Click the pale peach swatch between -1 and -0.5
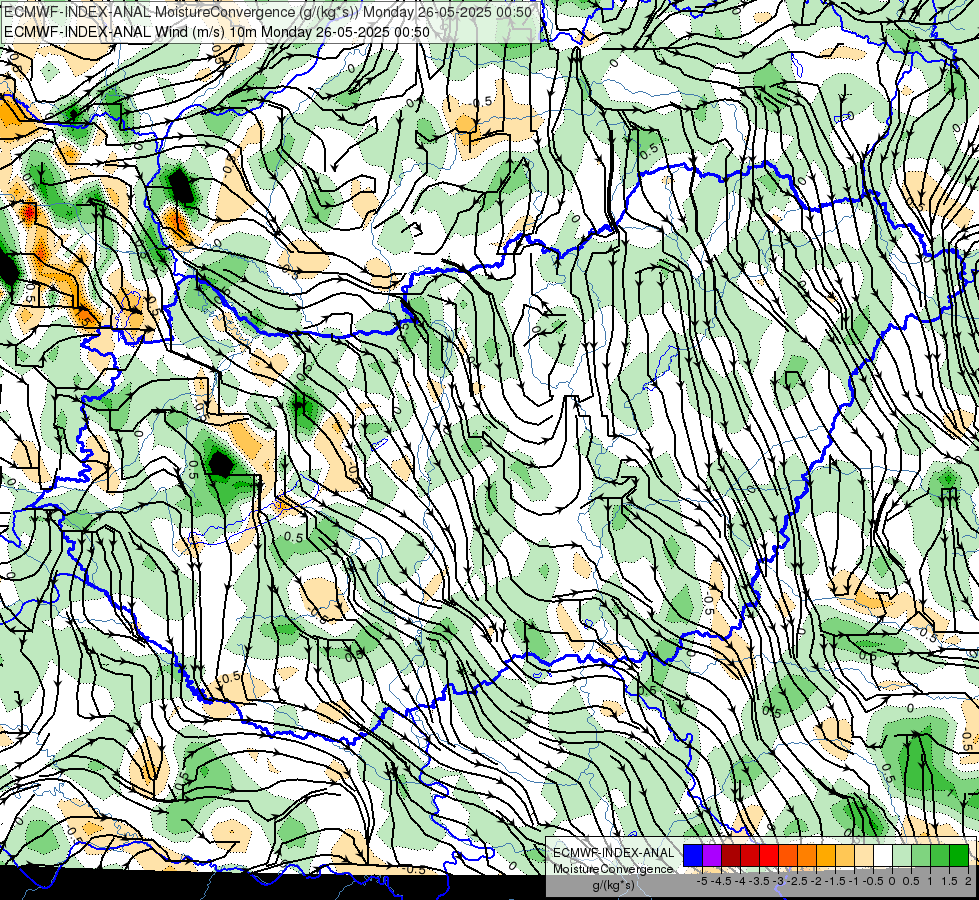 pyautogui.click(x=864, y=855)
